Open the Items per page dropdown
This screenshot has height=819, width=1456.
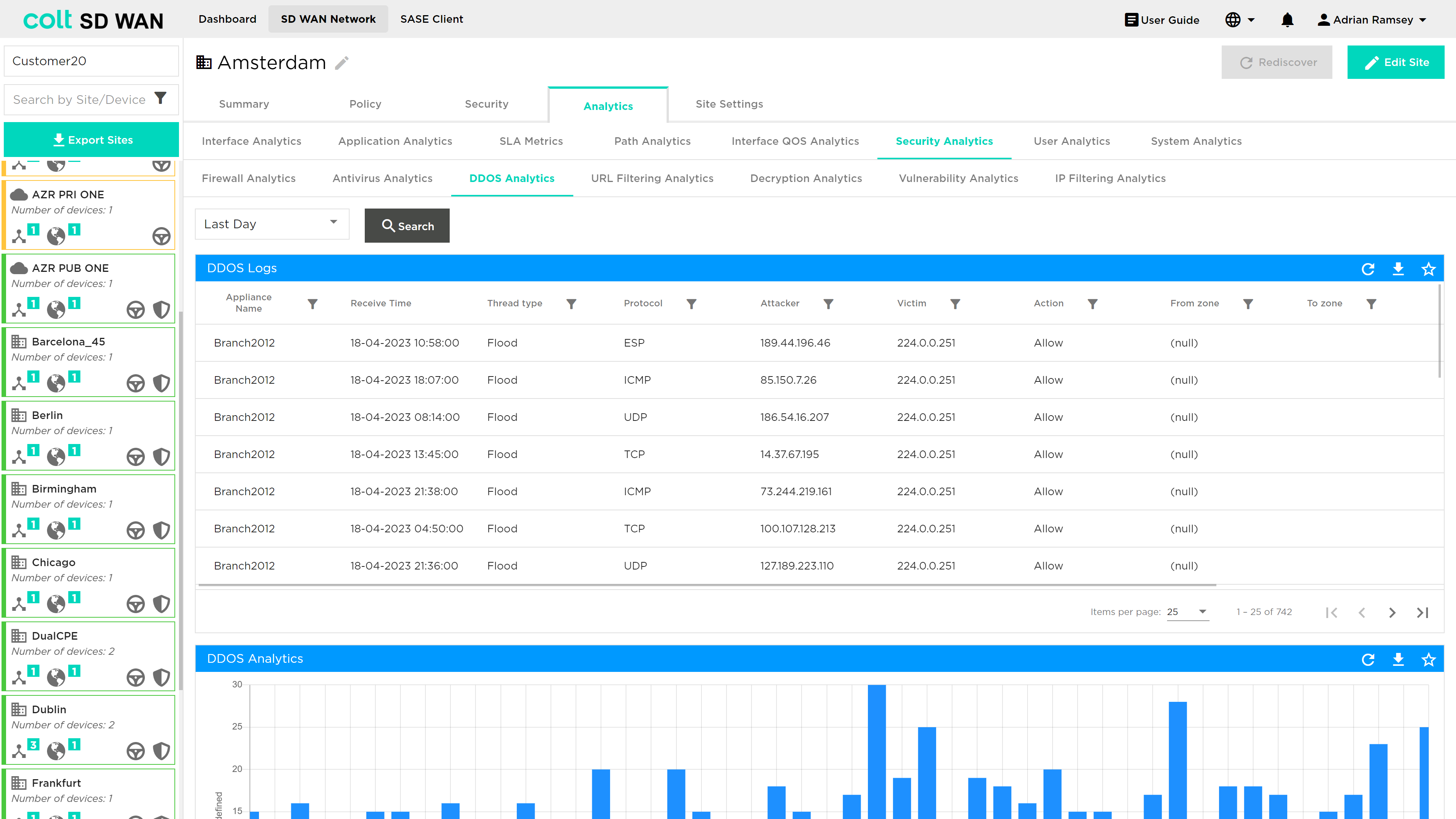coord(1188,612)
